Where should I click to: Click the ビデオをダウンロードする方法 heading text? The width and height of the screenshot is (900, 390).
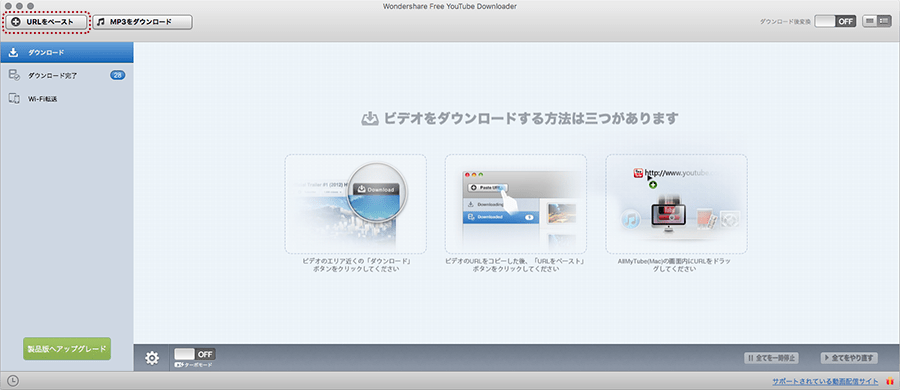click(x=531, y=119)
